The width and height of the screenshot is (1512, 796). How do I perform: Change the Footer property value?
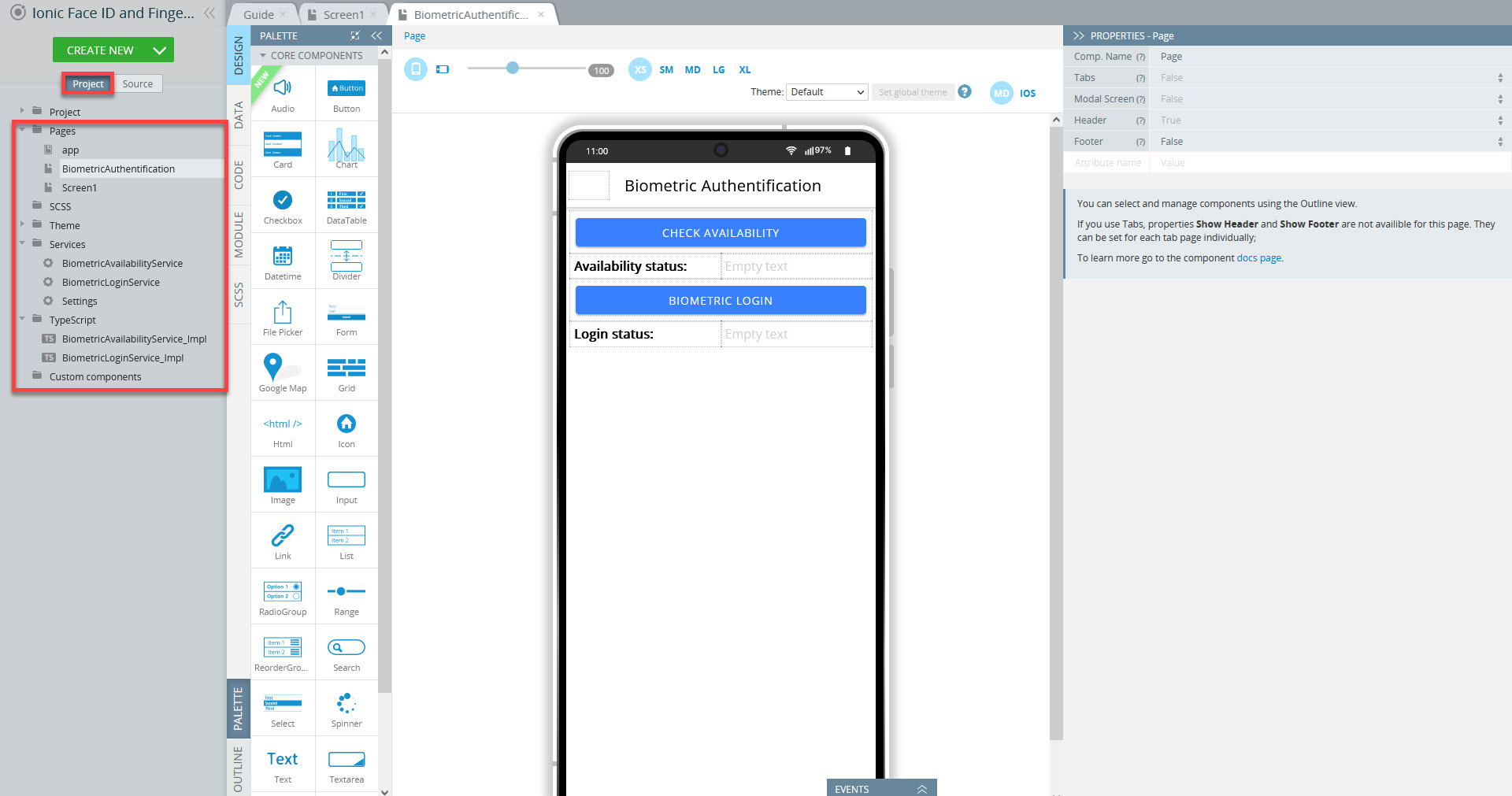click(1330, 142)
